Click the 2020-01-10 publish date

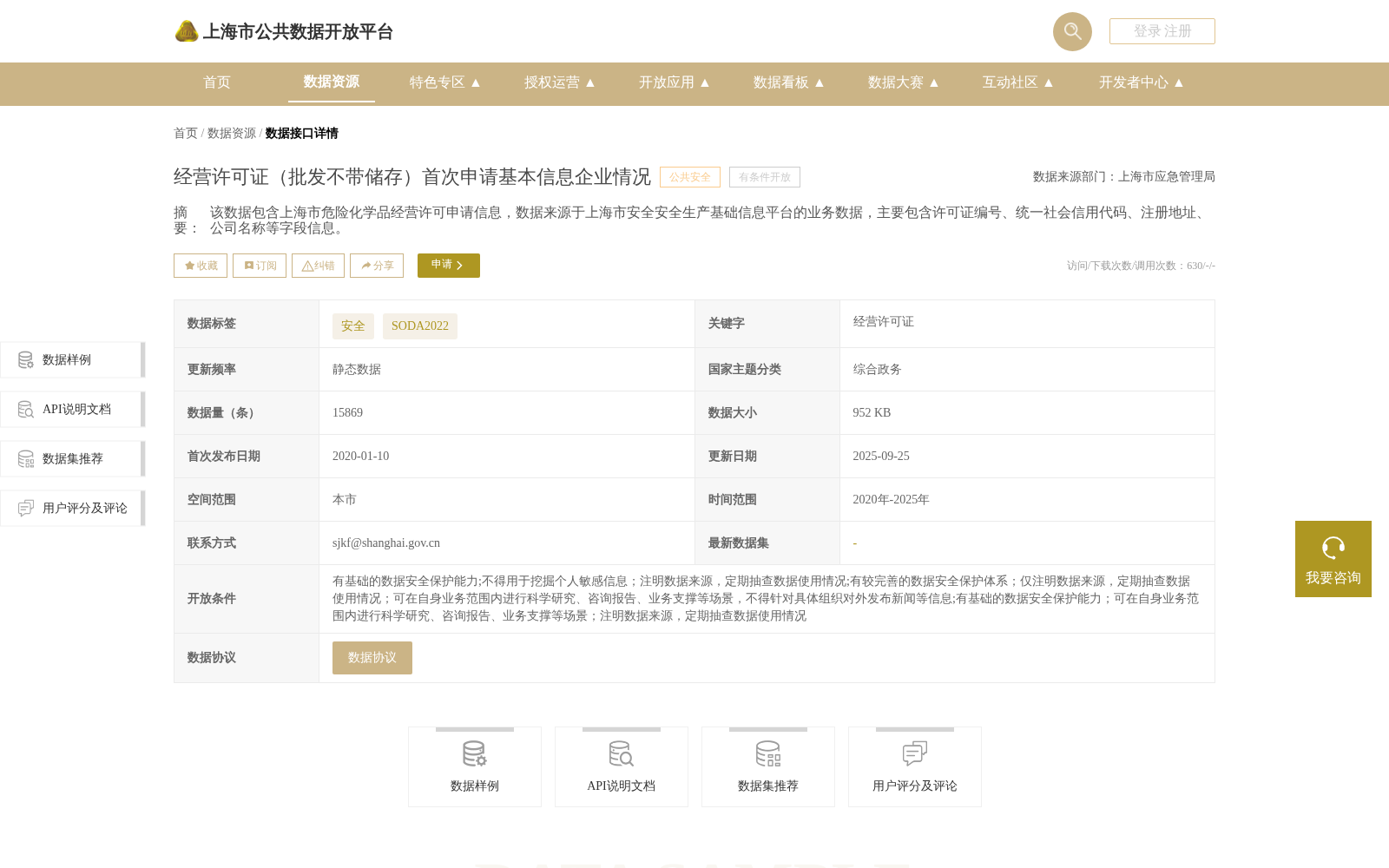(361, 457)
